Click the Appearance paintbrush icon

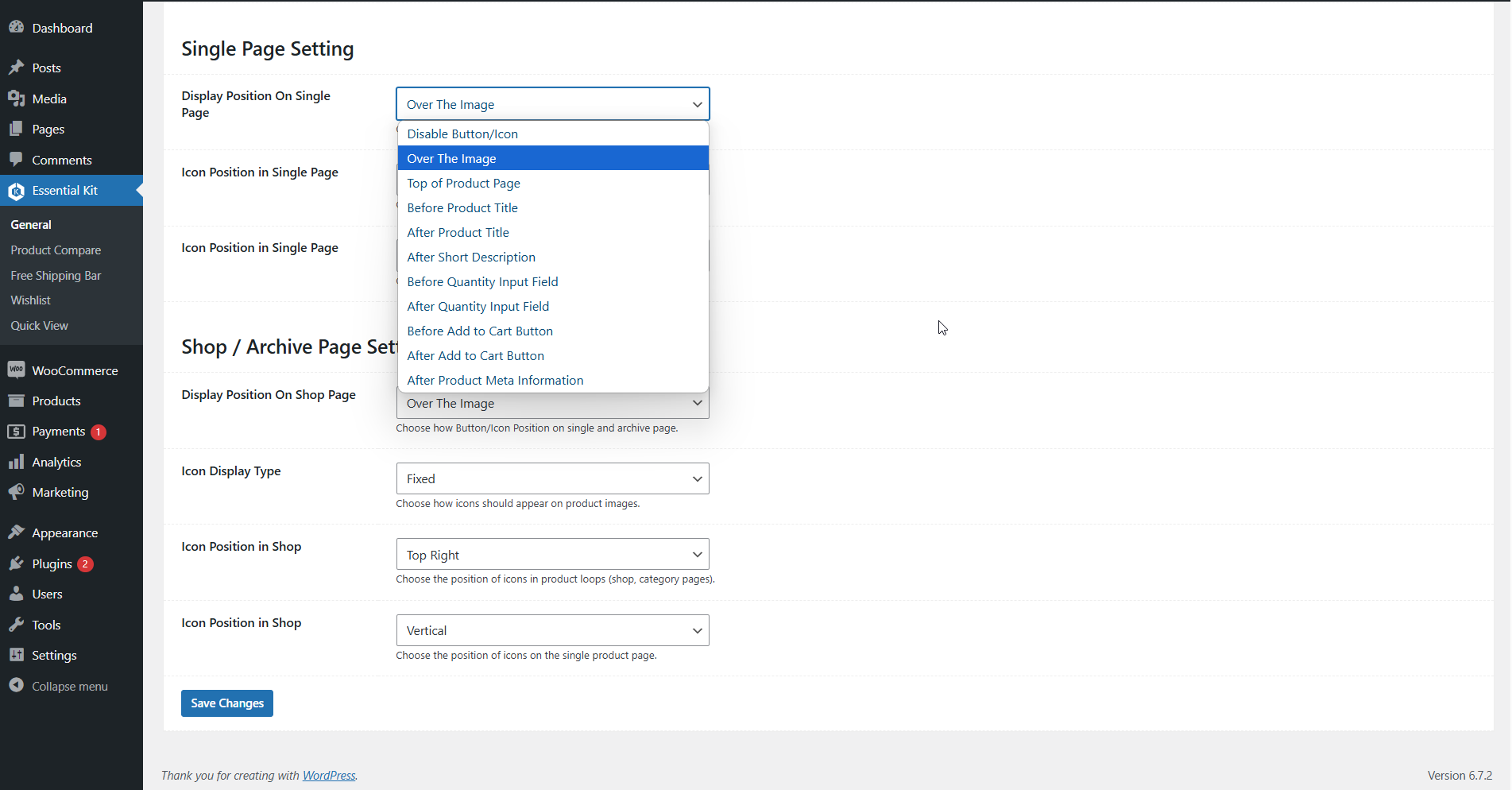[x=16, y=532]
